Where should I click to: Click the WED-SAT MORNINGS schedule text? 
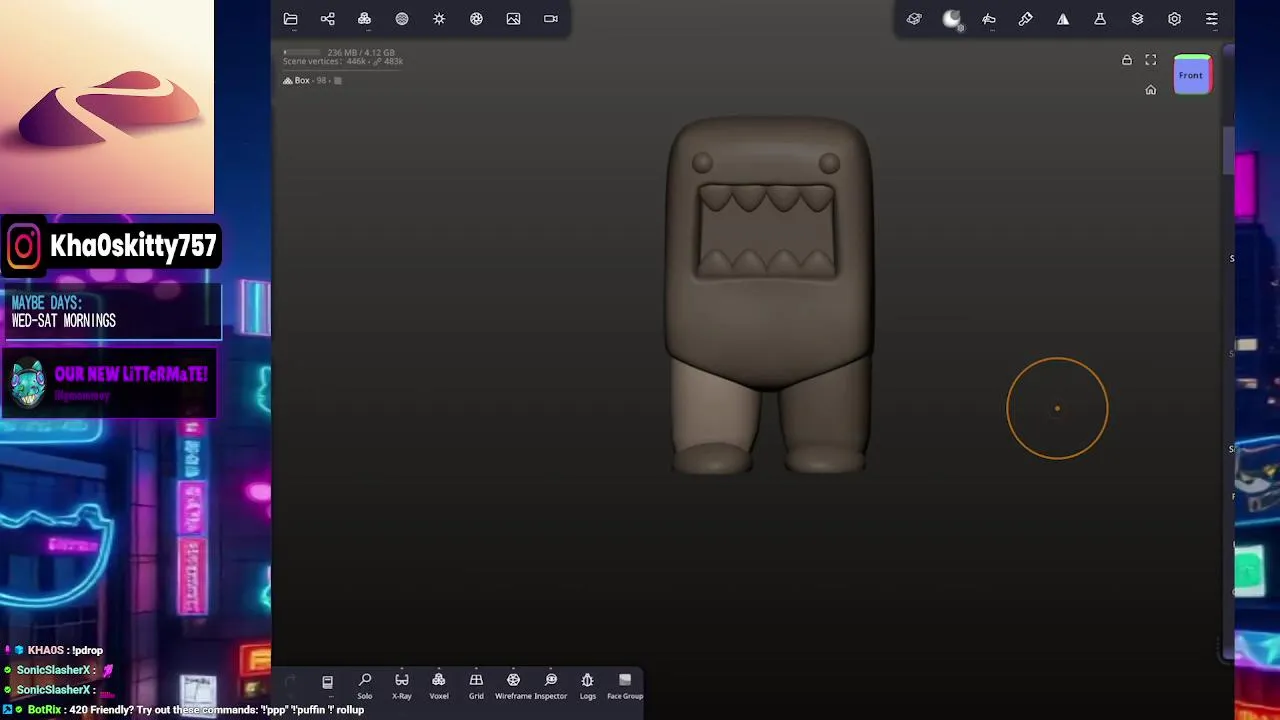point(63,321)
